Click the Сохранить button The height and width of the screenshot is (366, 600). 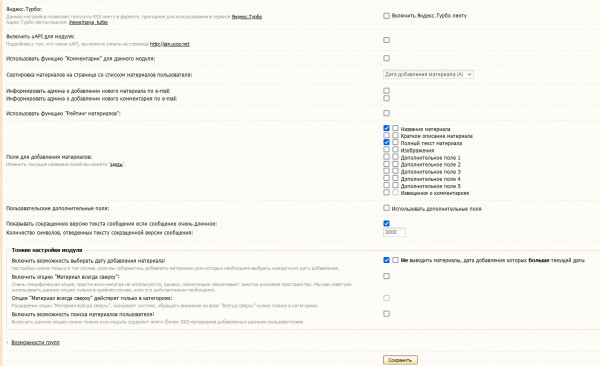pyautogui.click(x=400, y=360)
